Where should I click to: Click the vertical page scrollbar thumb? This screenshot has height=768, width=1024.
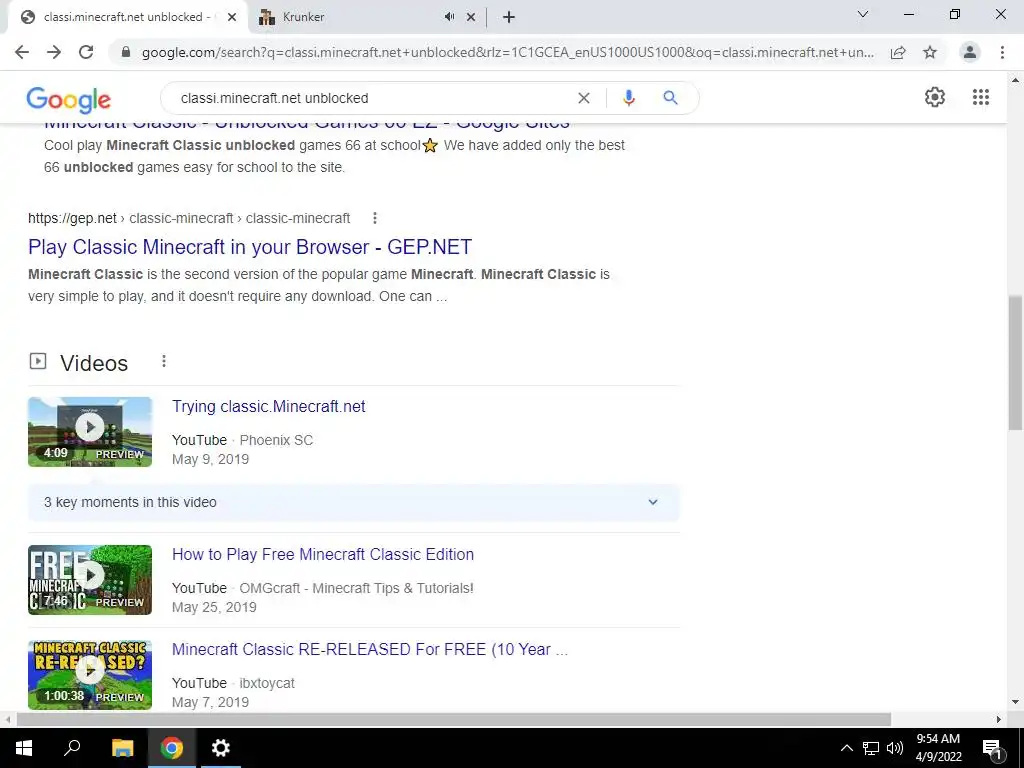pyautogui.click(x=1015, y=362)
